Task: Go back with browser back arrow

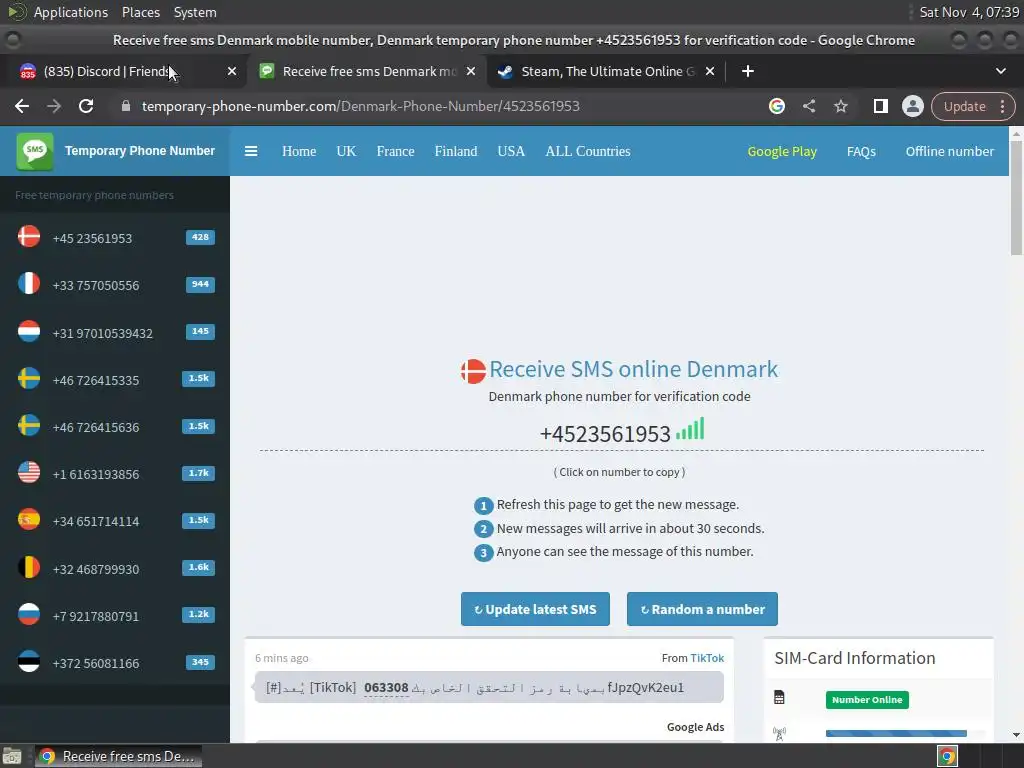Action: 22,106
